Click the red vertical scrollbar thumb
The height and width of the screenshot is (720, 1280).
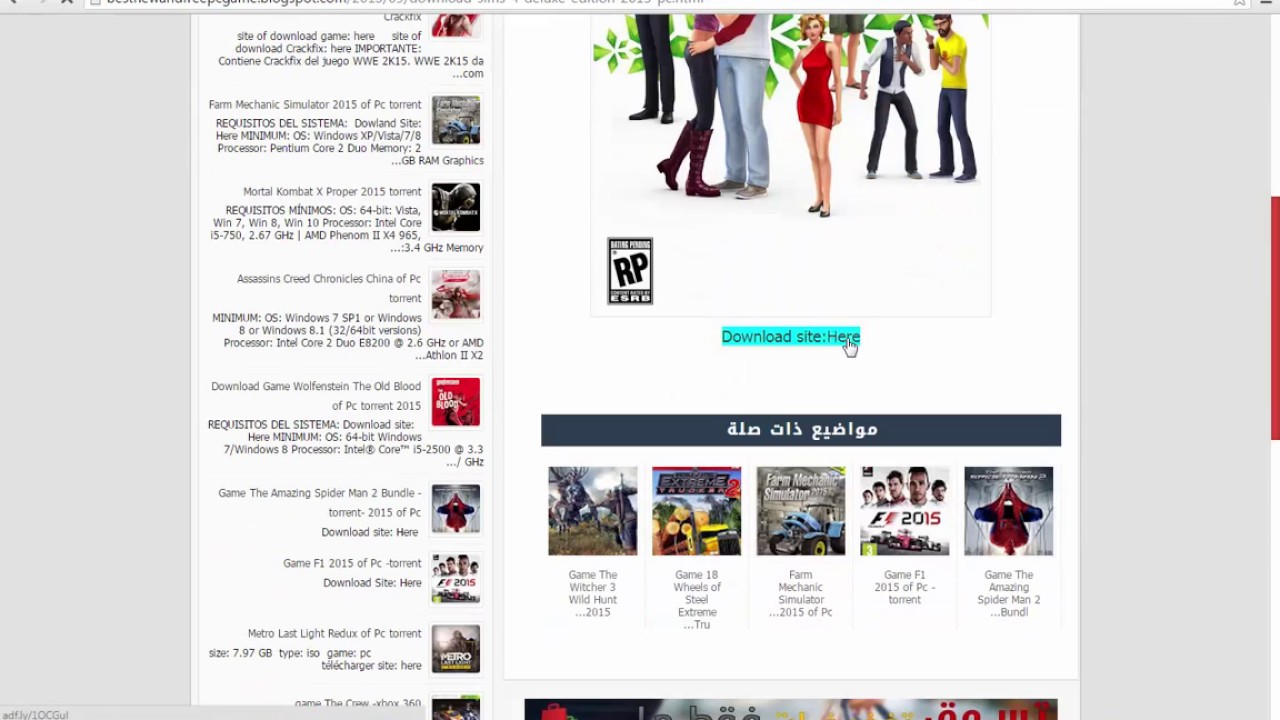pyautogui.click(x=1275, y=318)
